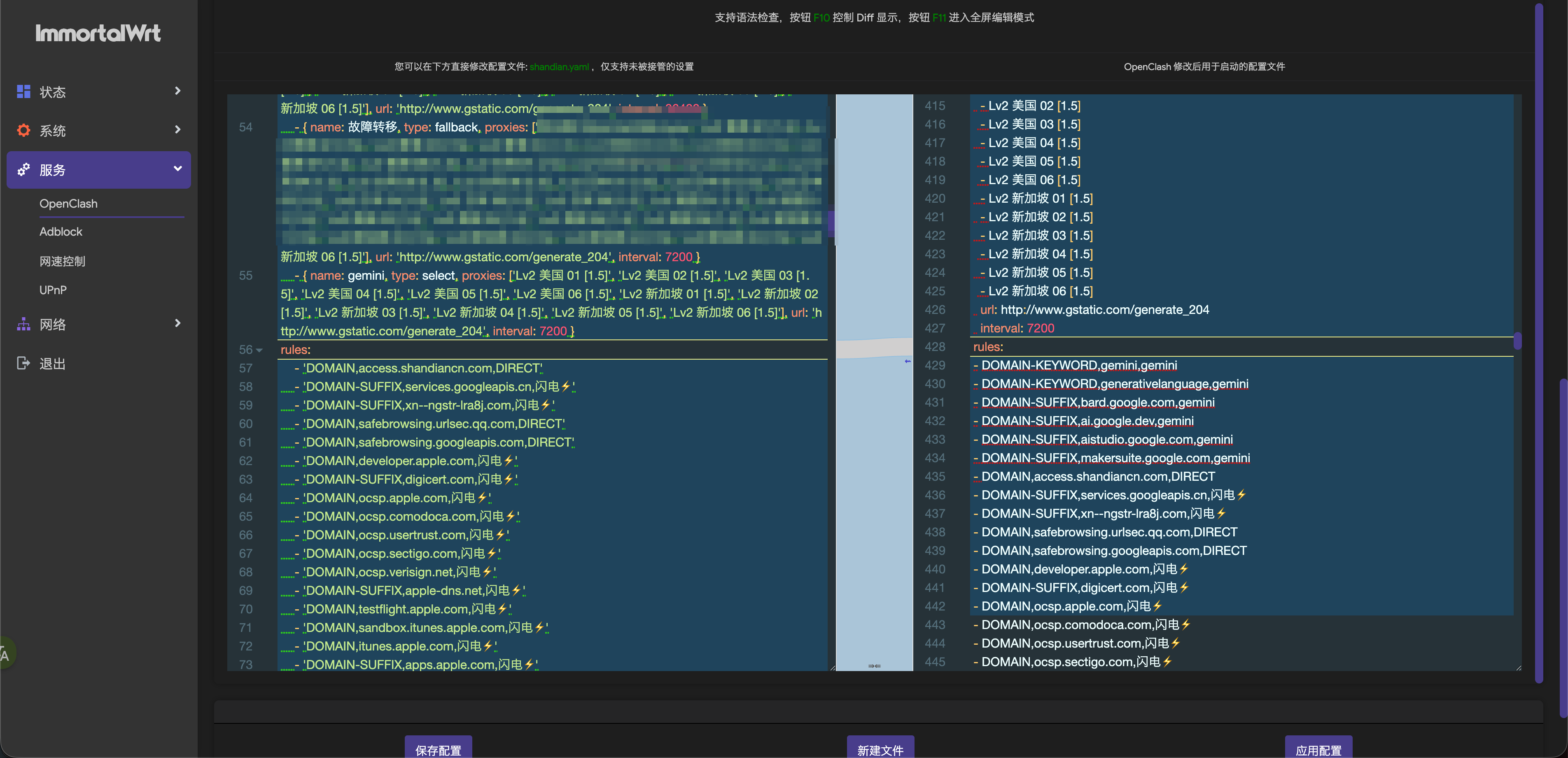This screenshot has width=1568, height=758.
Task: Click the 服务 gears icon
Action: tap(23, 170)
